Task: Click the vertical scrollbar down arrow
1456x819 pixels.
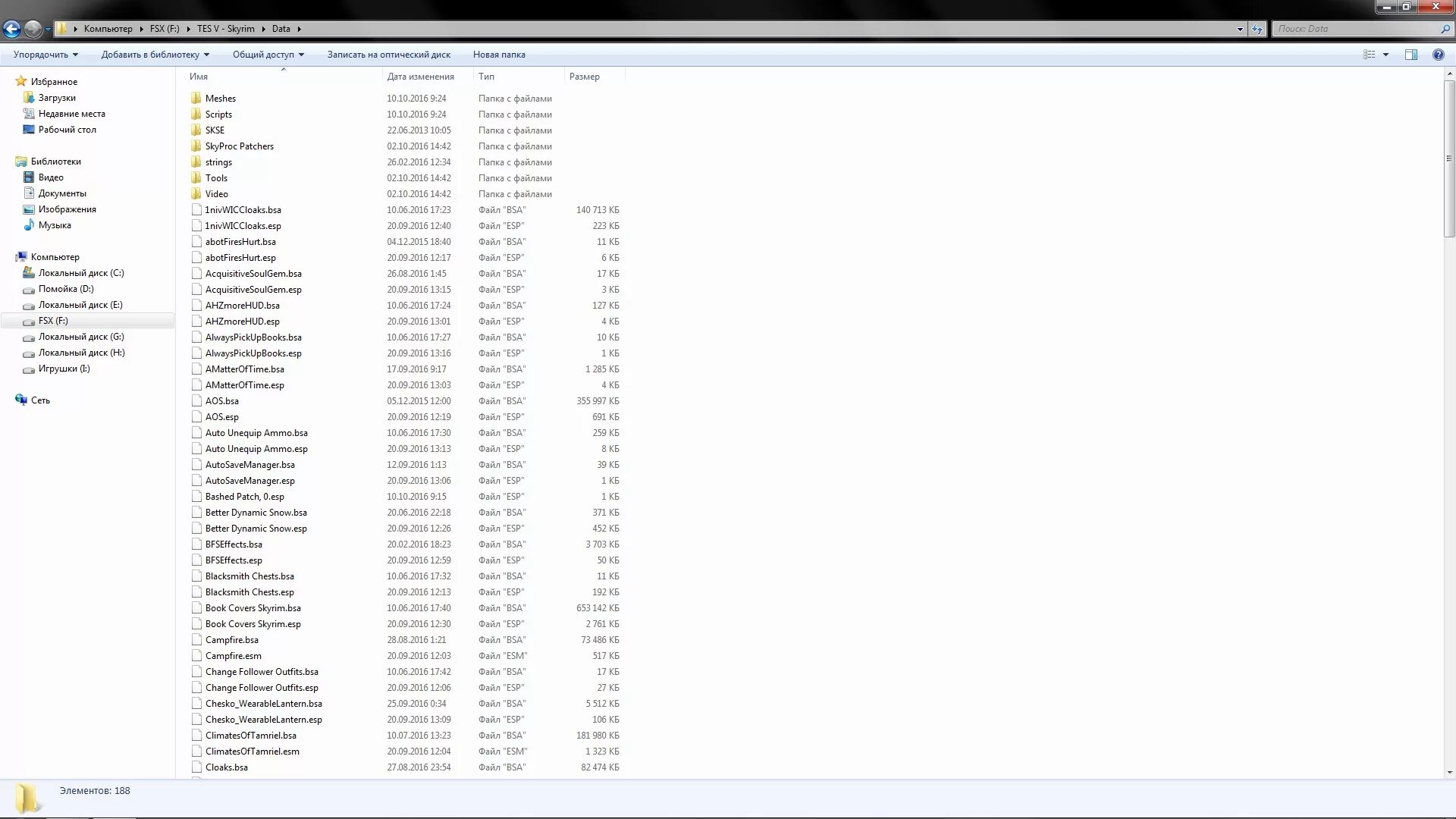Action: click(1449, 773)
